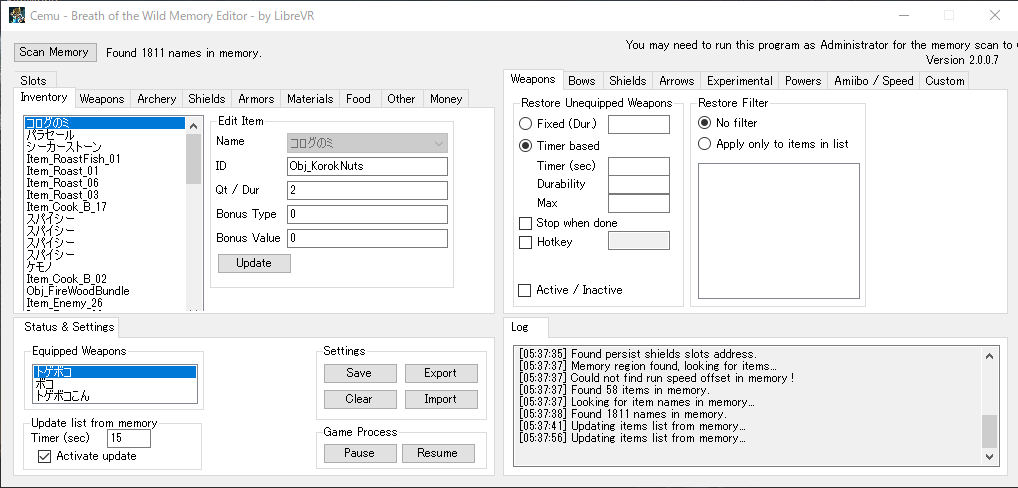This screenshot has width=1018, height=488.
Task: Click the Fixed (Dur.) value field
Action: pos(638,124)
